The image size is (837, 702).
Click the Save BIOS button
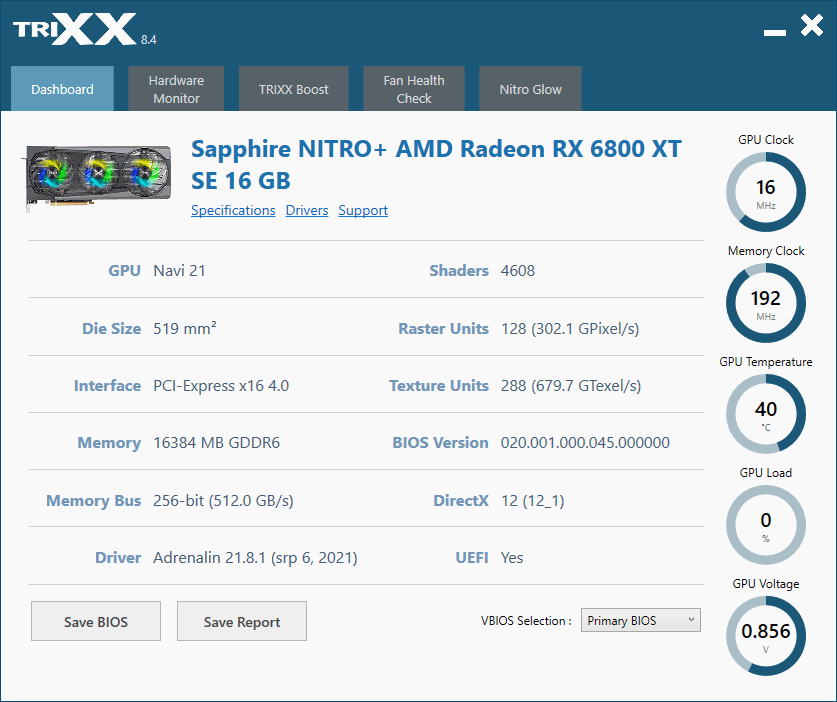96,621
